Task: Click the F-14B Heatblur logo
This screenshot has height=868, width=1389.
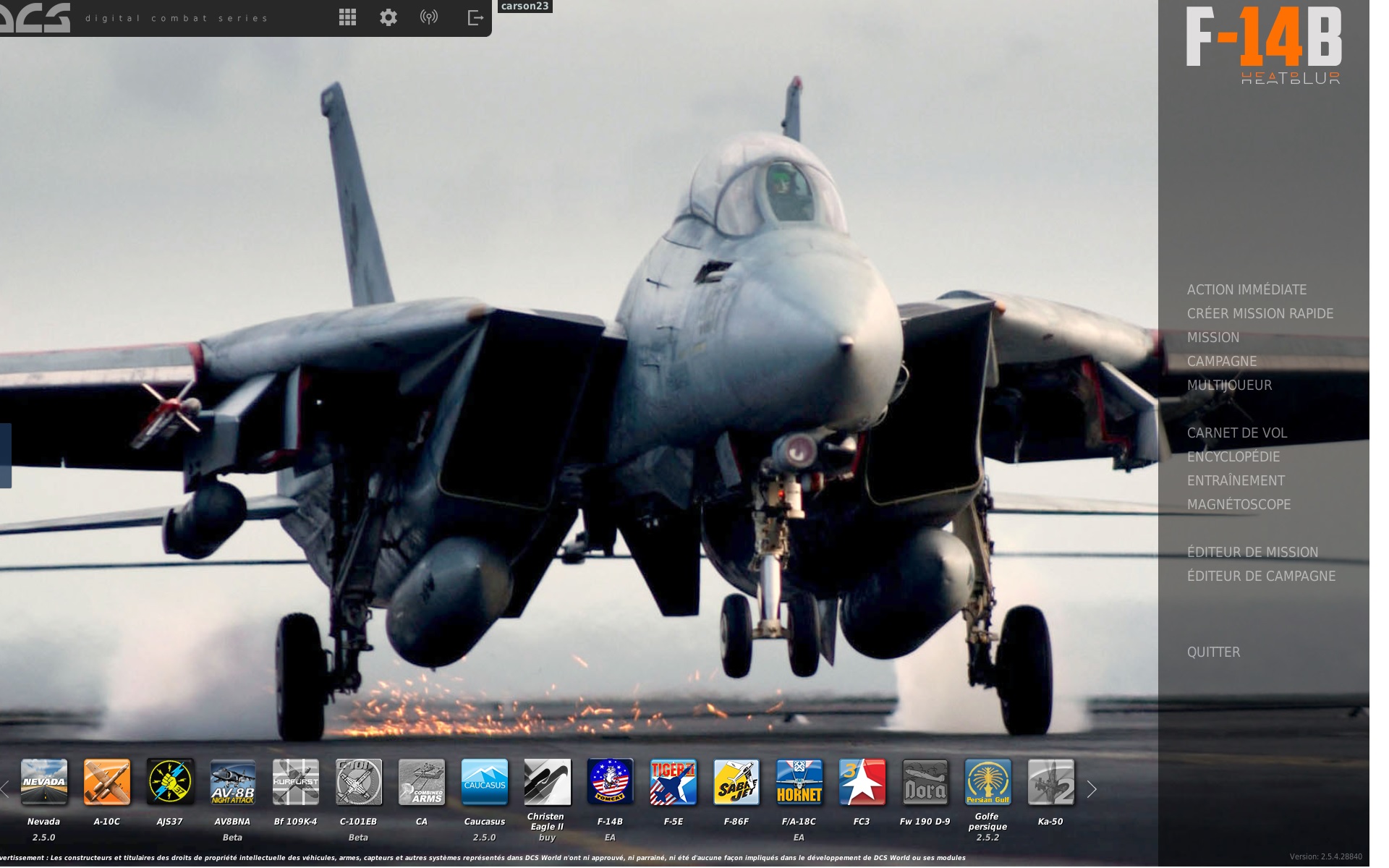Action: (x=1263, y=45)
